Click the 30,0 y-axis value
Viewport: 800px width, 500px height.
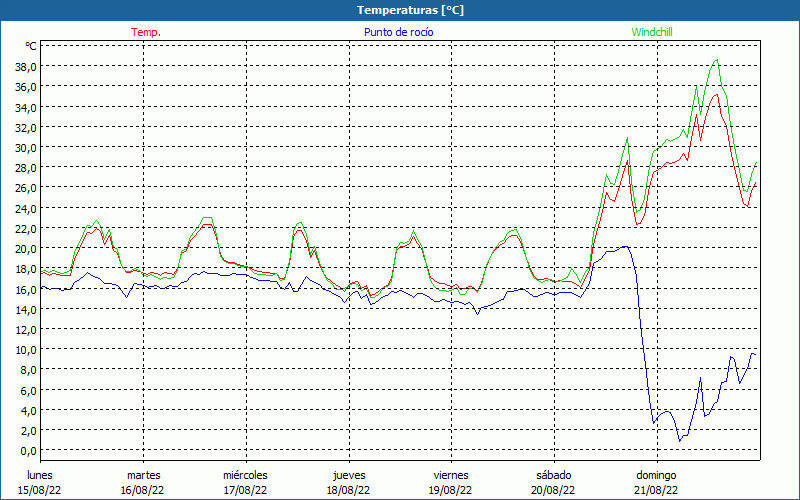pyautogui.click(x=27, y=147)
